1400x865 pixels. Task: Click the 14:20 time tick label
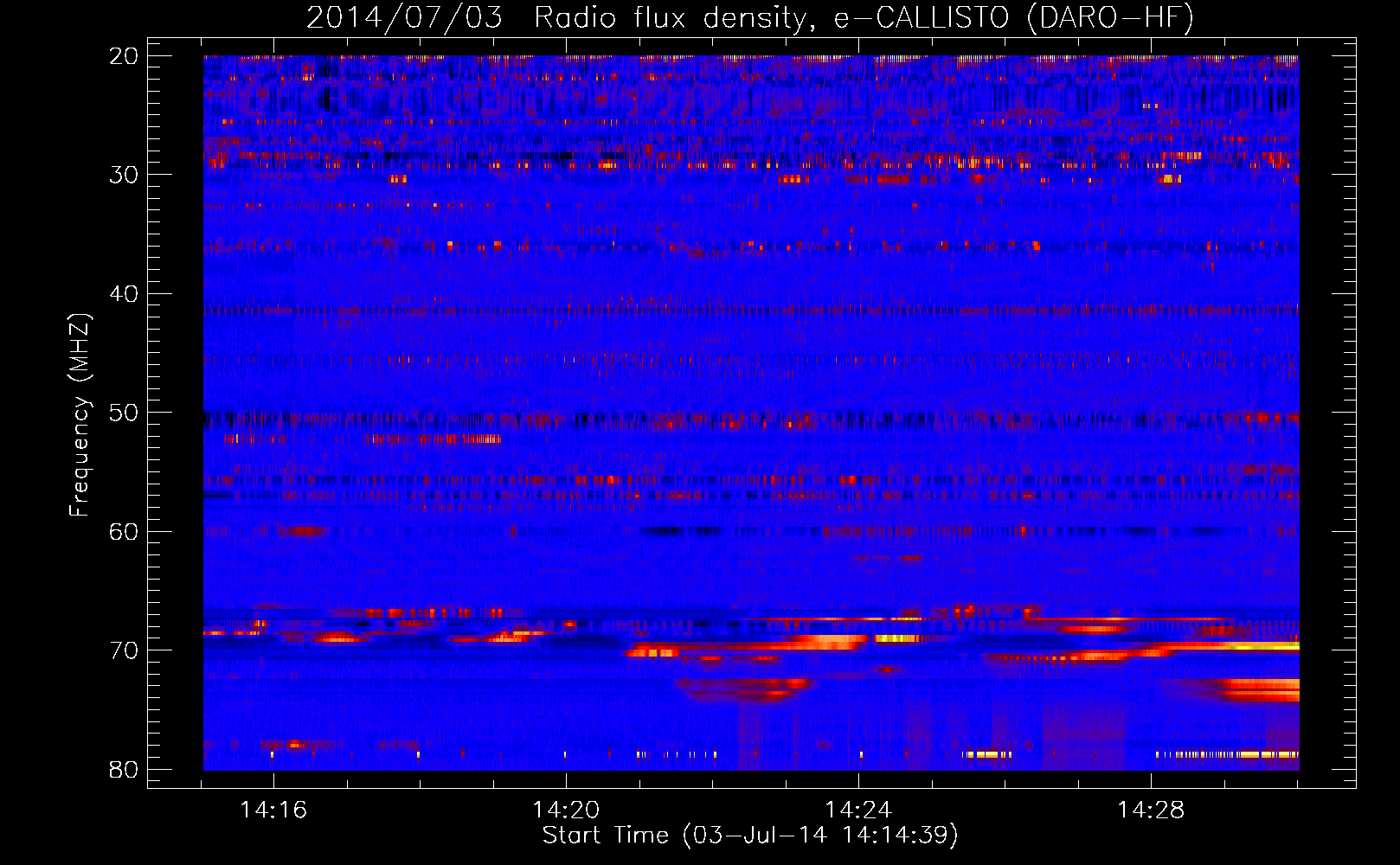[x=566, y=811]
